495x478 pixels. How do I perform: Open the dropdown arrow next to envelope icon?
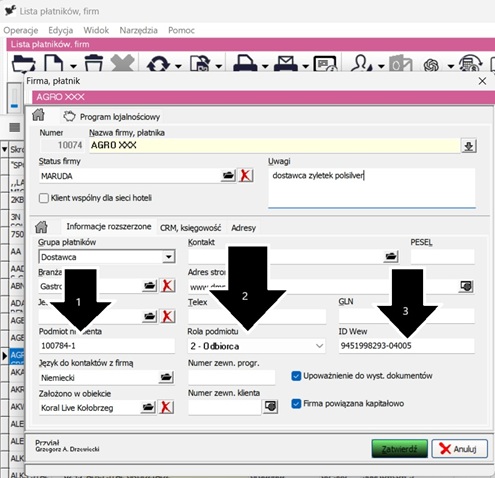tap(305, 66)
